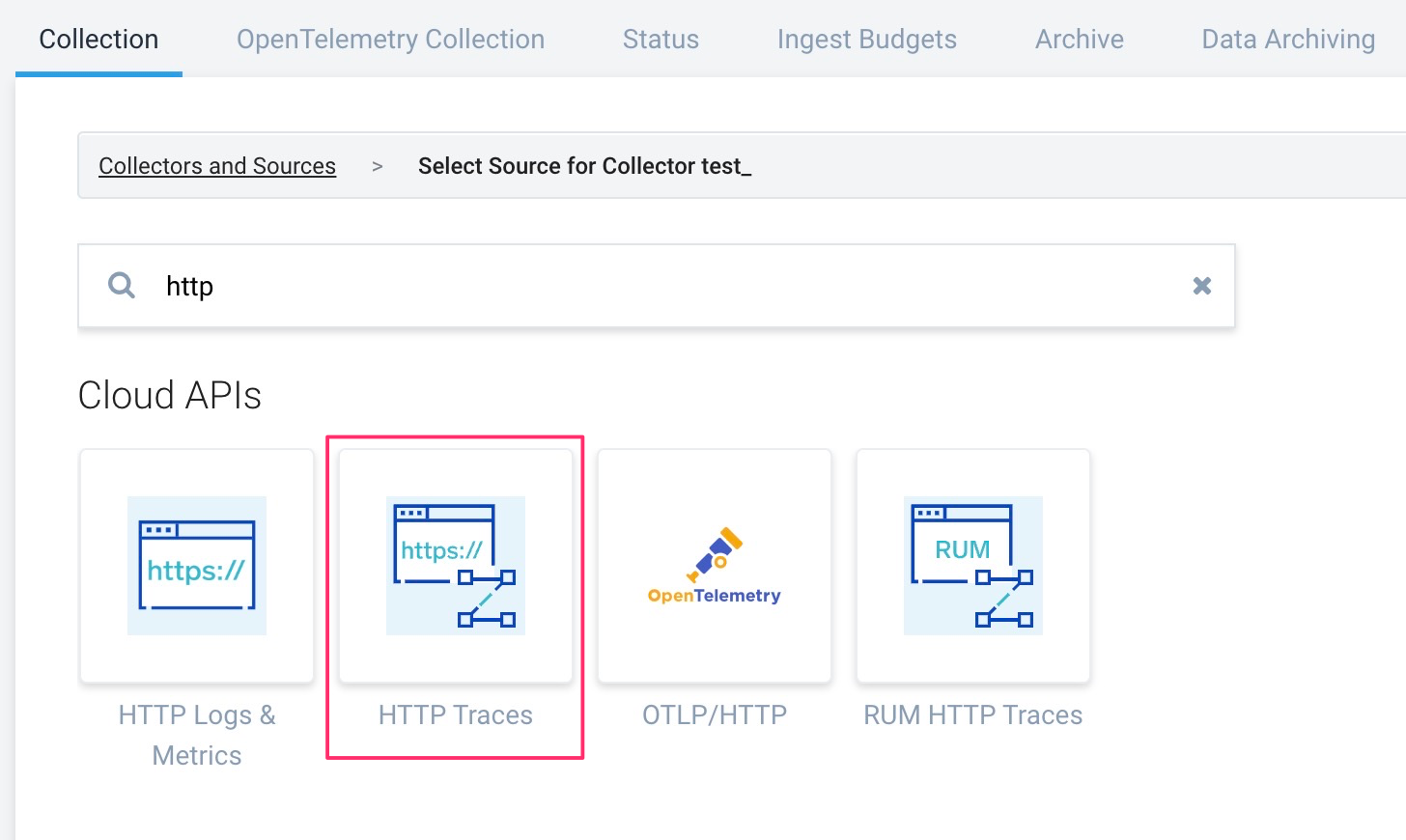Click the "Select Source for Collector test_" breadcrumb

584,166
